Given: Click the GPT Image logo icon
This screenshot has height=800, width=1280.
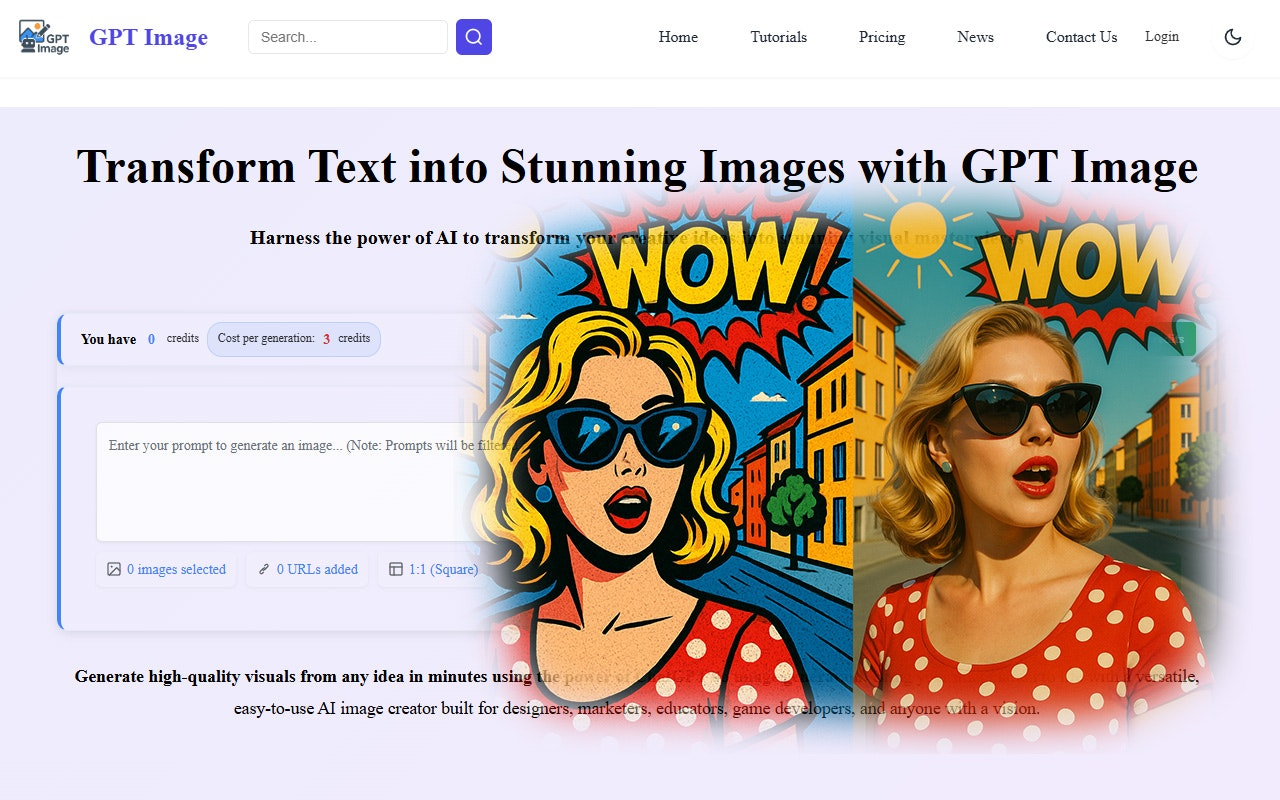Looking at the screenshot, I should point(44,37).
